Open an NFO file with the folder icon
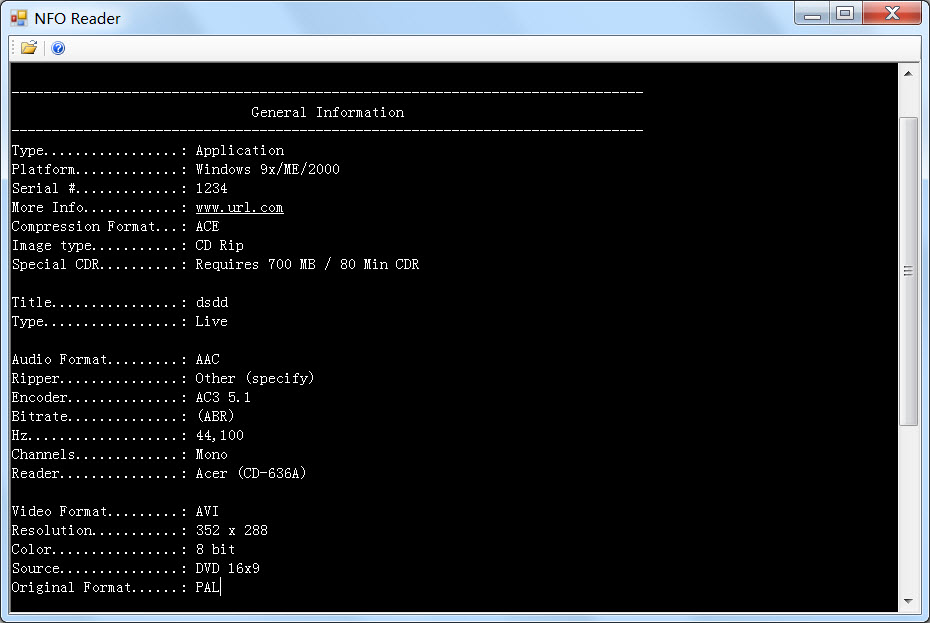The height and width of the screenshot is (623, 930). pos(28,48)
